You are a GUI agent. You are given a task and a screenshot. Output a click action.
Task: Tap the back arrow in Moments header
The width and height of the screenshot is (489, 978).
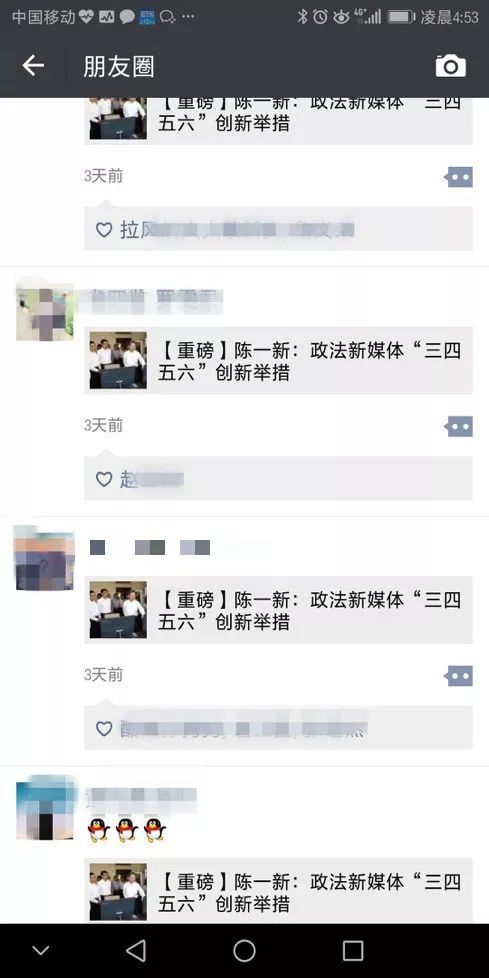point(33,65)
